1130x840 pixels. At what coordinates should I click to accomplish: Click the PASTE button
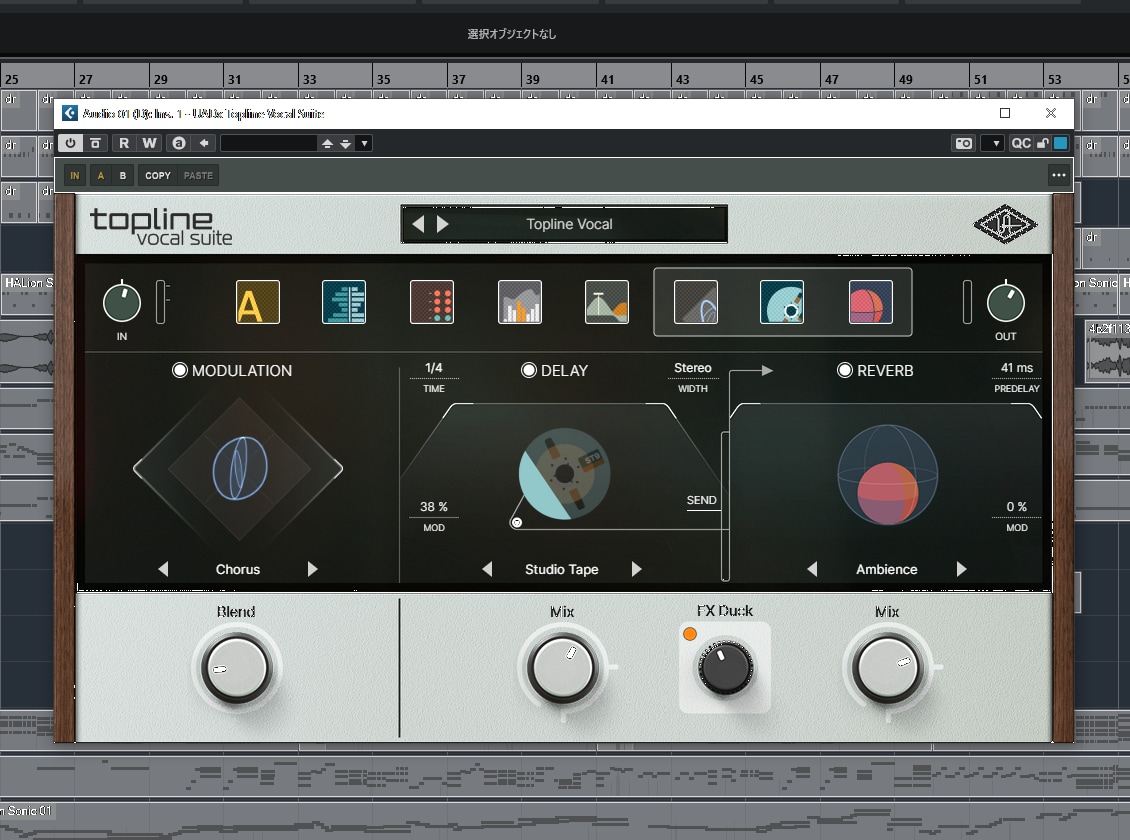(x=198, y=175)
